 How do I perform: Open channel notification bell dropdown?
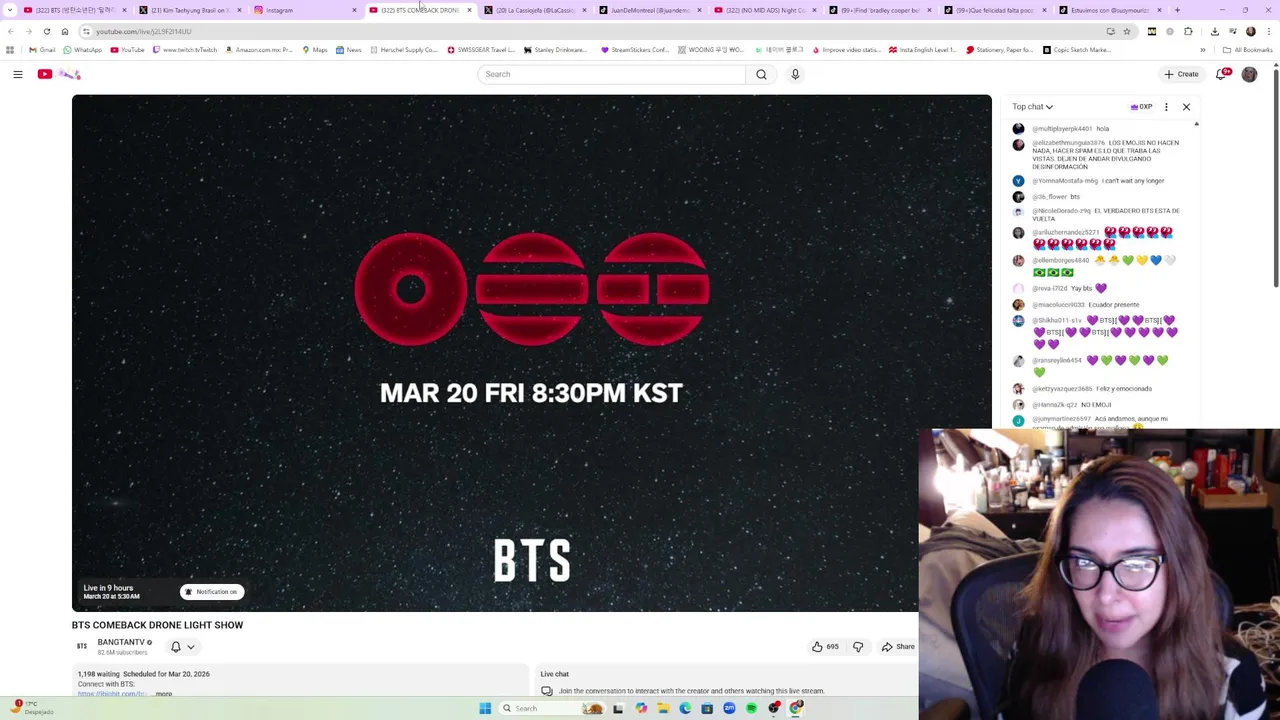(x=182, y=647)
